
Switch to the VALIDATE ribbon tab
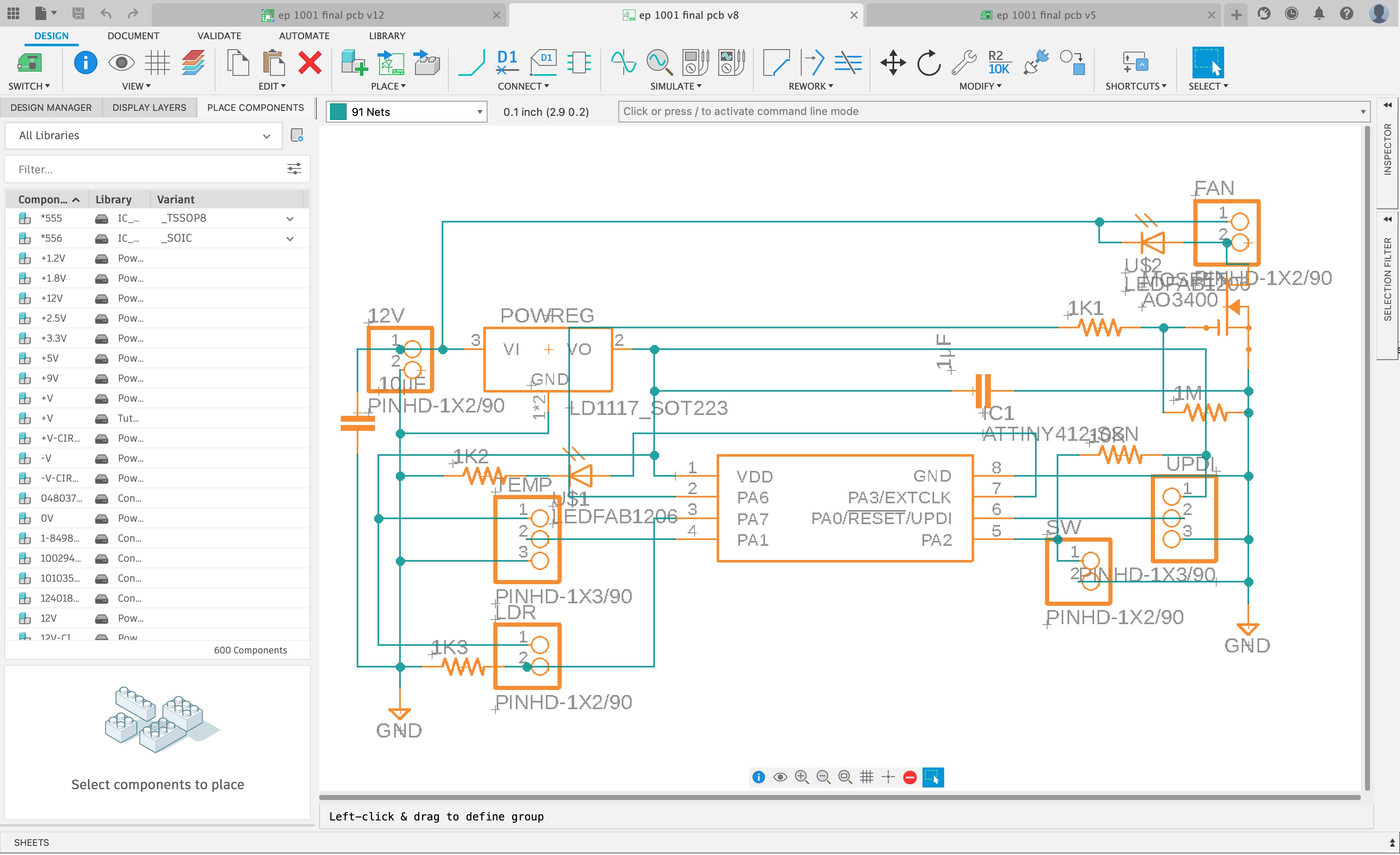point(219,36)
